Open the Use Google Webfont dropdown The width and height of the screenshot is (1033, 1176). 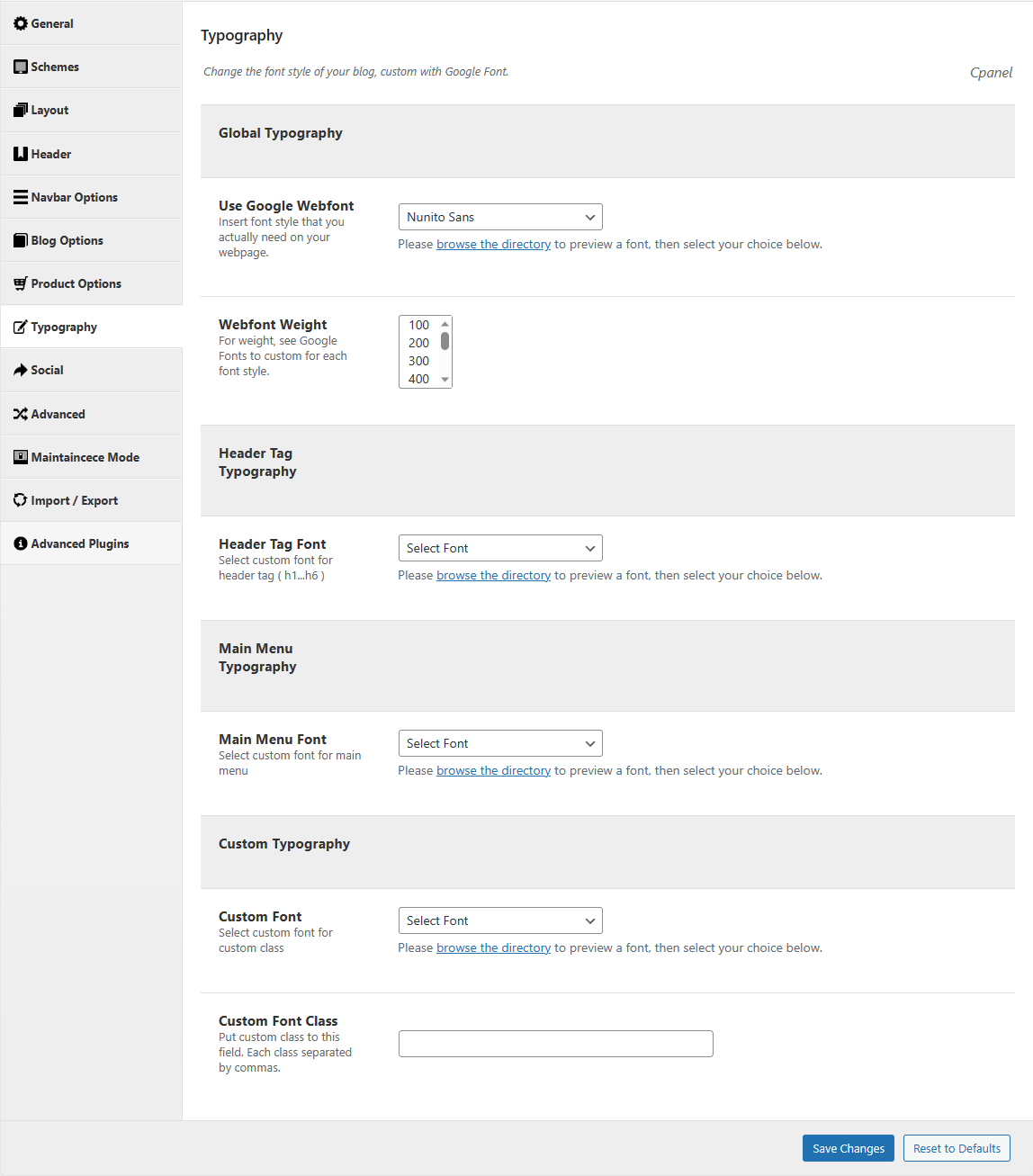click(x=500, y=217)
